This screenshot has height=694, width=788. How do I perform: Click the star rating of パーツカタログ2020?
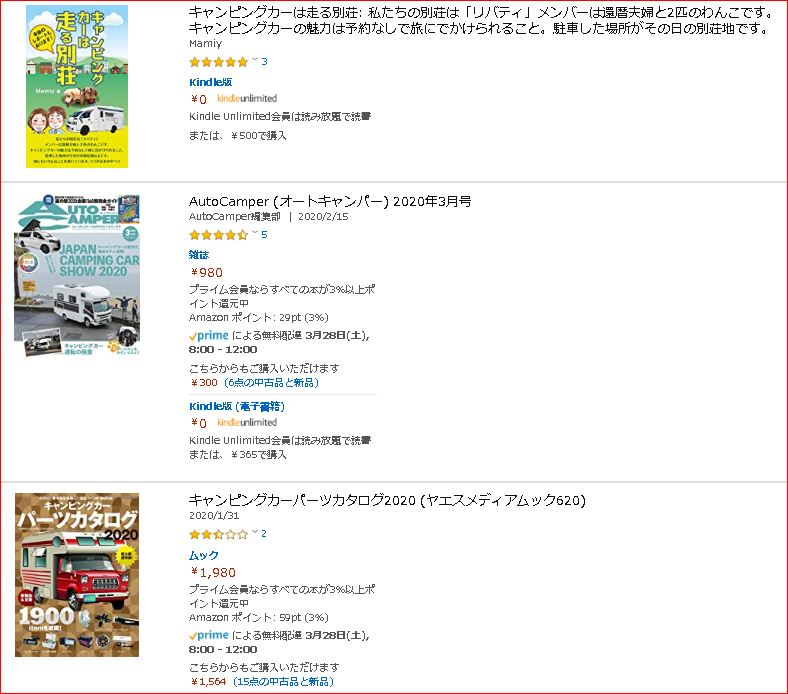click(x=219, y=534)
